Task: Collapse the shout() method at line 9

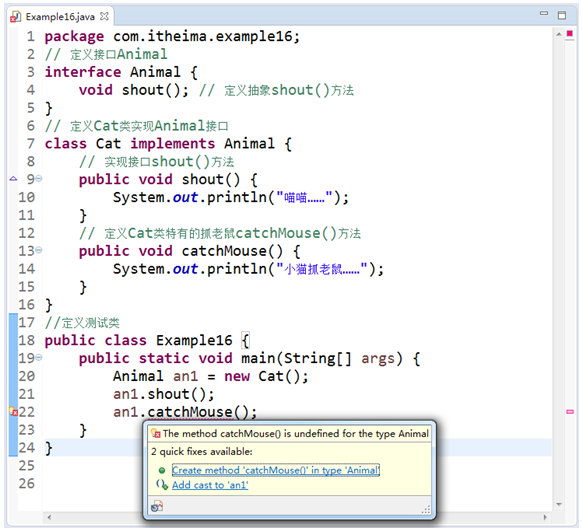Action: pos(39,179)
